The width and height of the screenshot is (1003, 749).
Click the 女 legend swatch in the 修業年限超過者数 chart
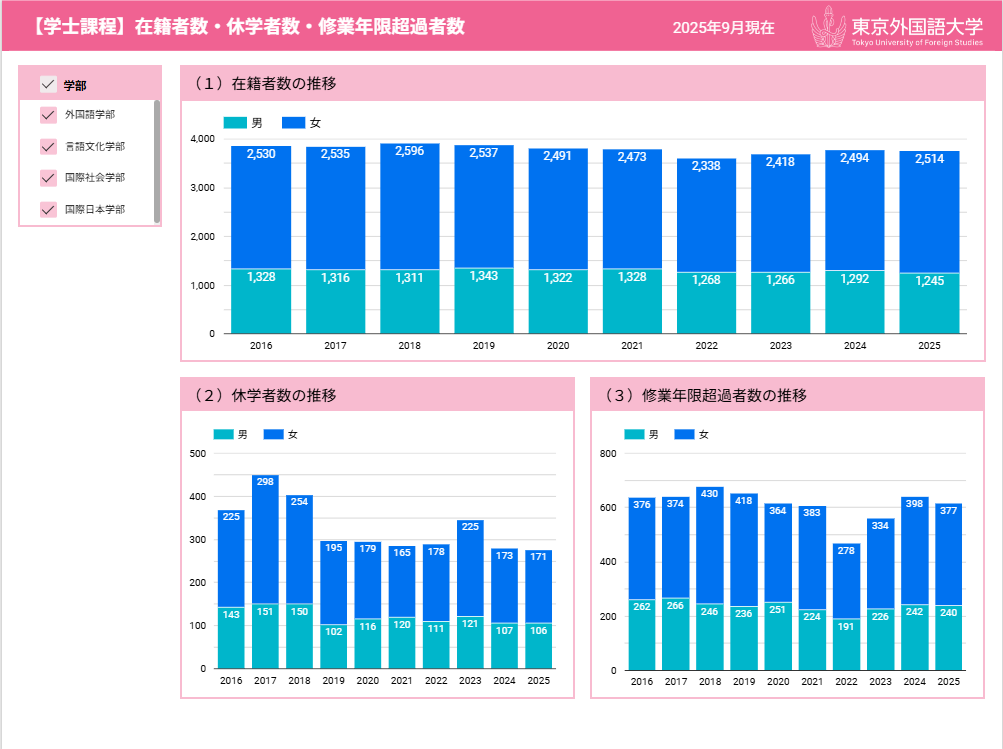click(x=684, y=435)
